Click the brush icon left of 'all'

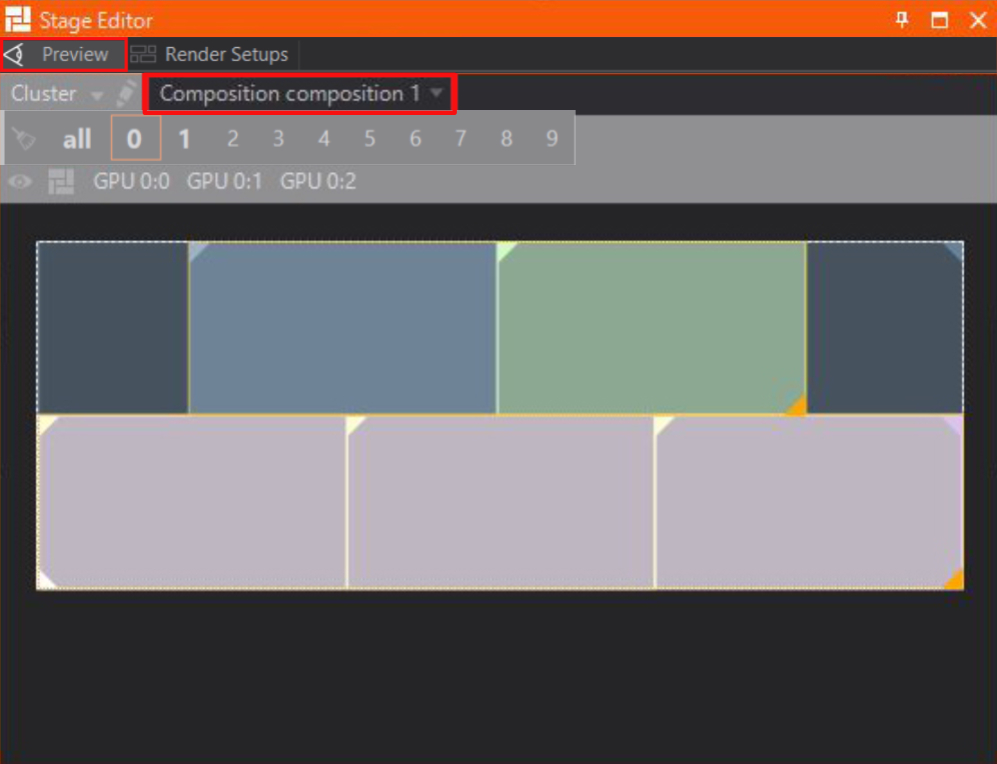click(24, 139)
